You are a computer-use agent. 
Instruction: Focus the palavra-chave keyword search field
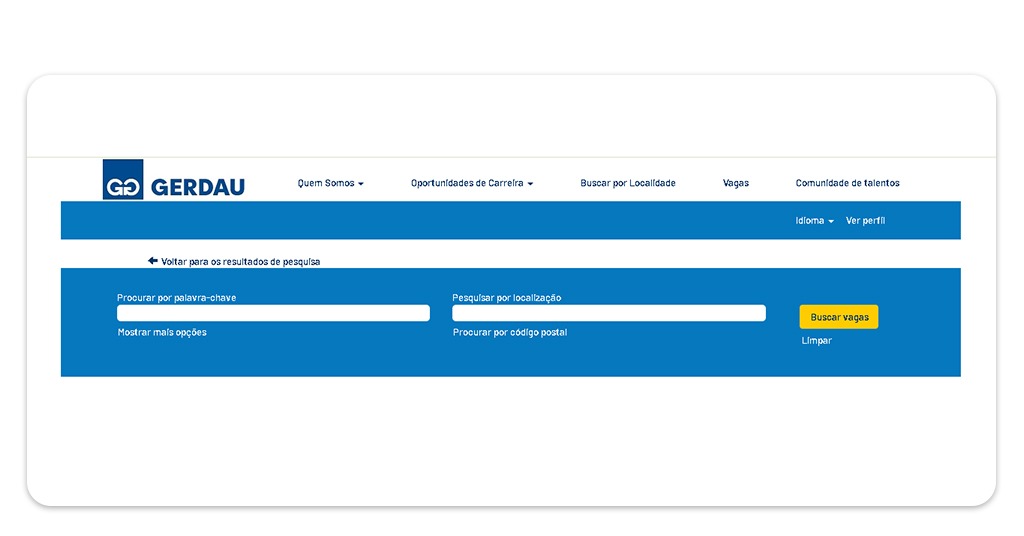click(273, 313)
